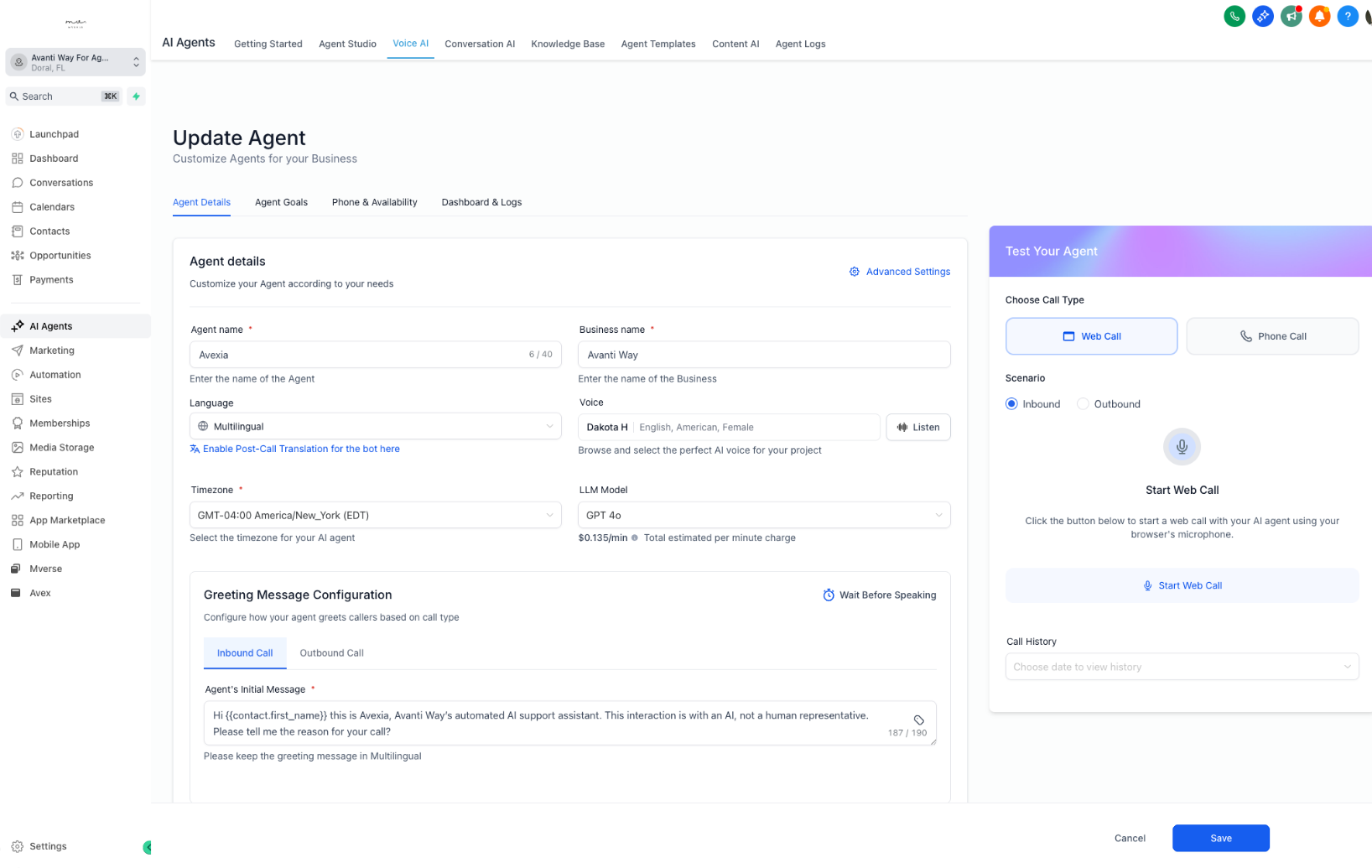Click Enable Post-Call Translation link

point(294,450)
